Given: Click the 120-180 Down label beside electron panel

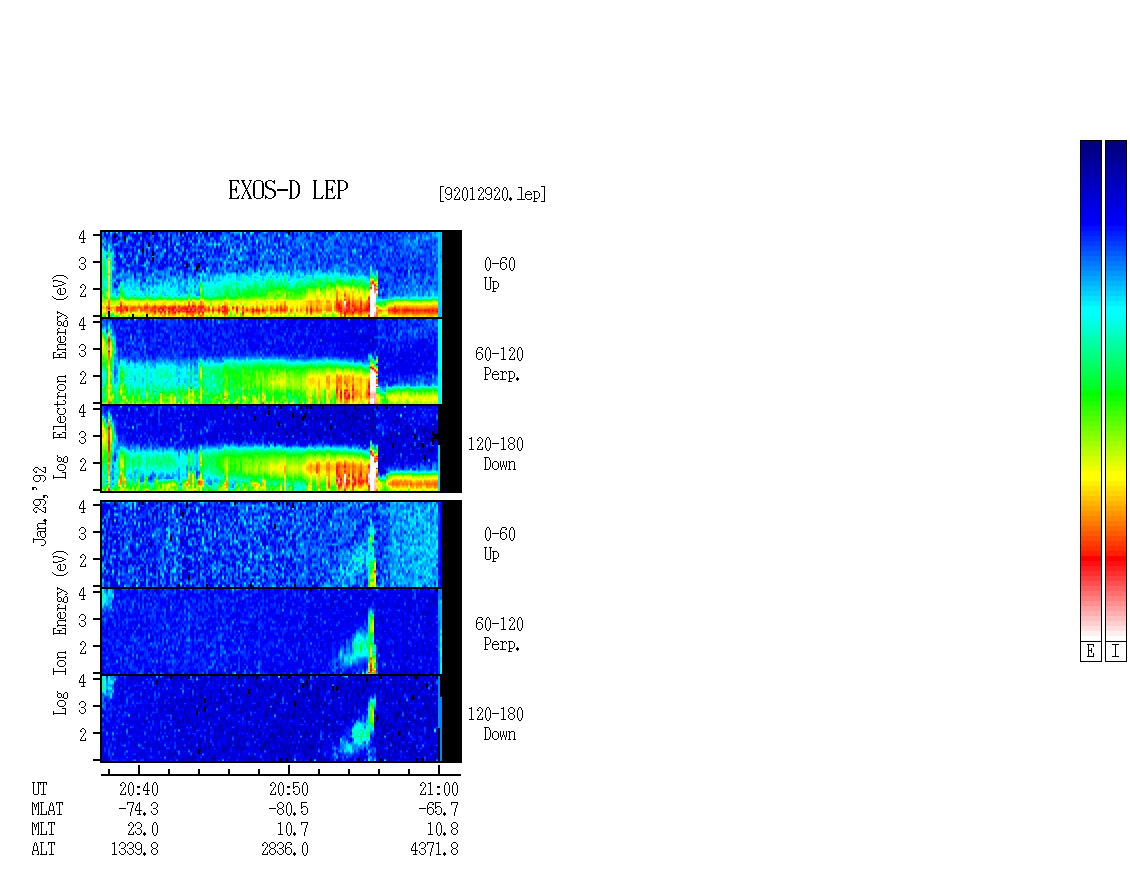Looking at the screenshot, I should click(496, 454).
